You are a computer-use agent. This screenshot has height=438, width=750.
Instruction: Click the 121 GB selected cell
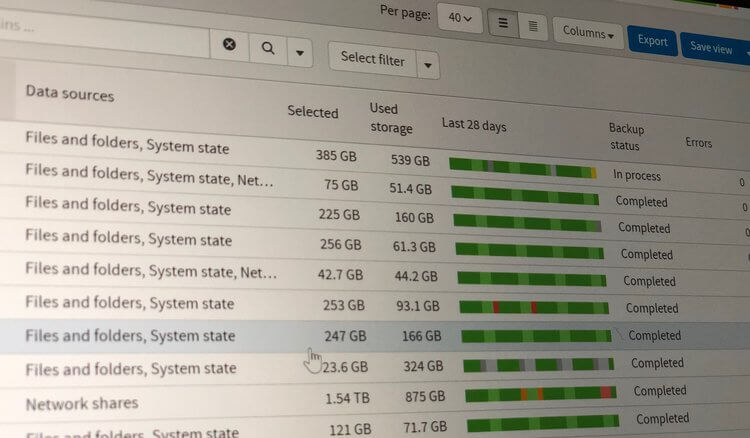351,429
